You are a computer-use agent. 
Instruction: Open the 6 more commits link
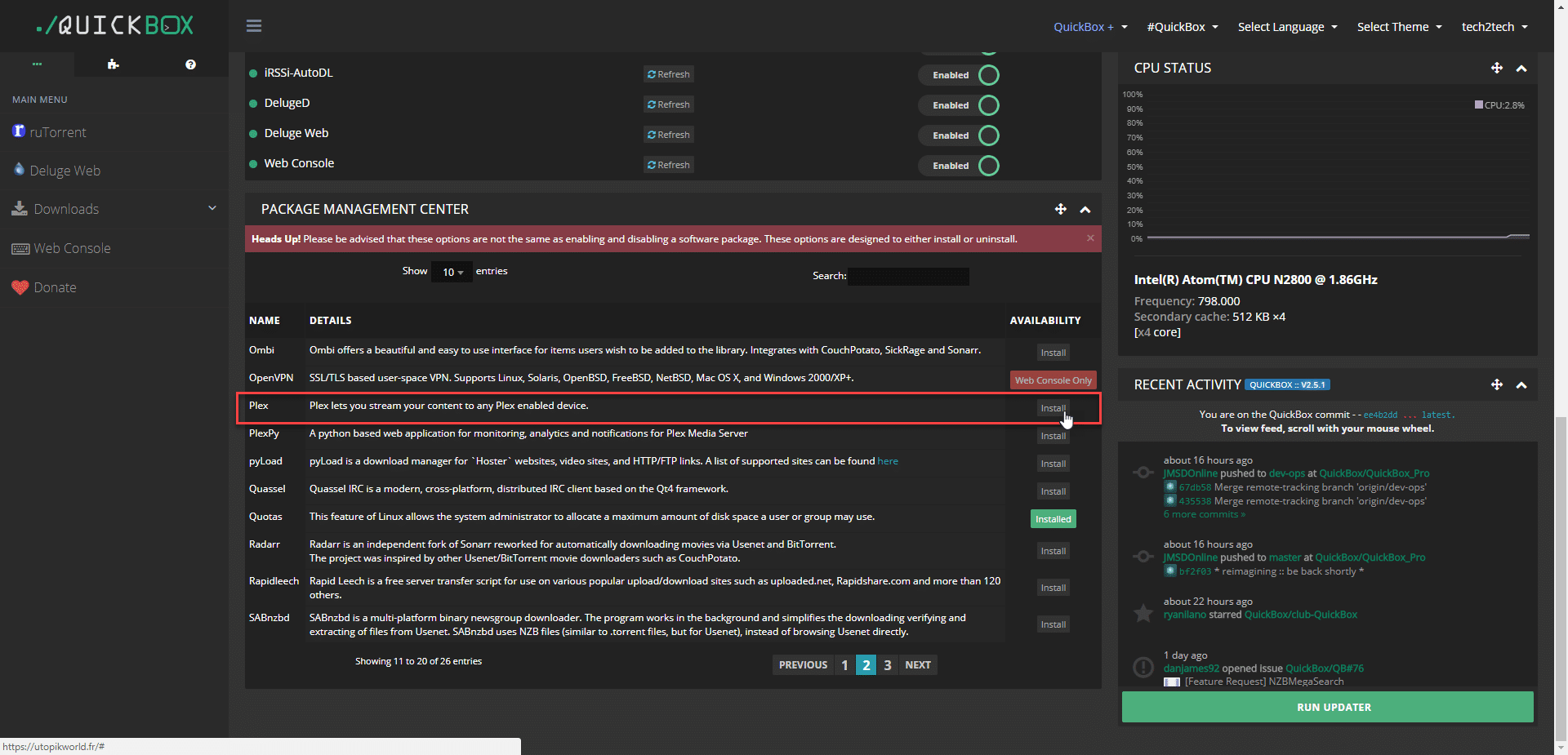pyautogui.click(x=1205, y=514)
